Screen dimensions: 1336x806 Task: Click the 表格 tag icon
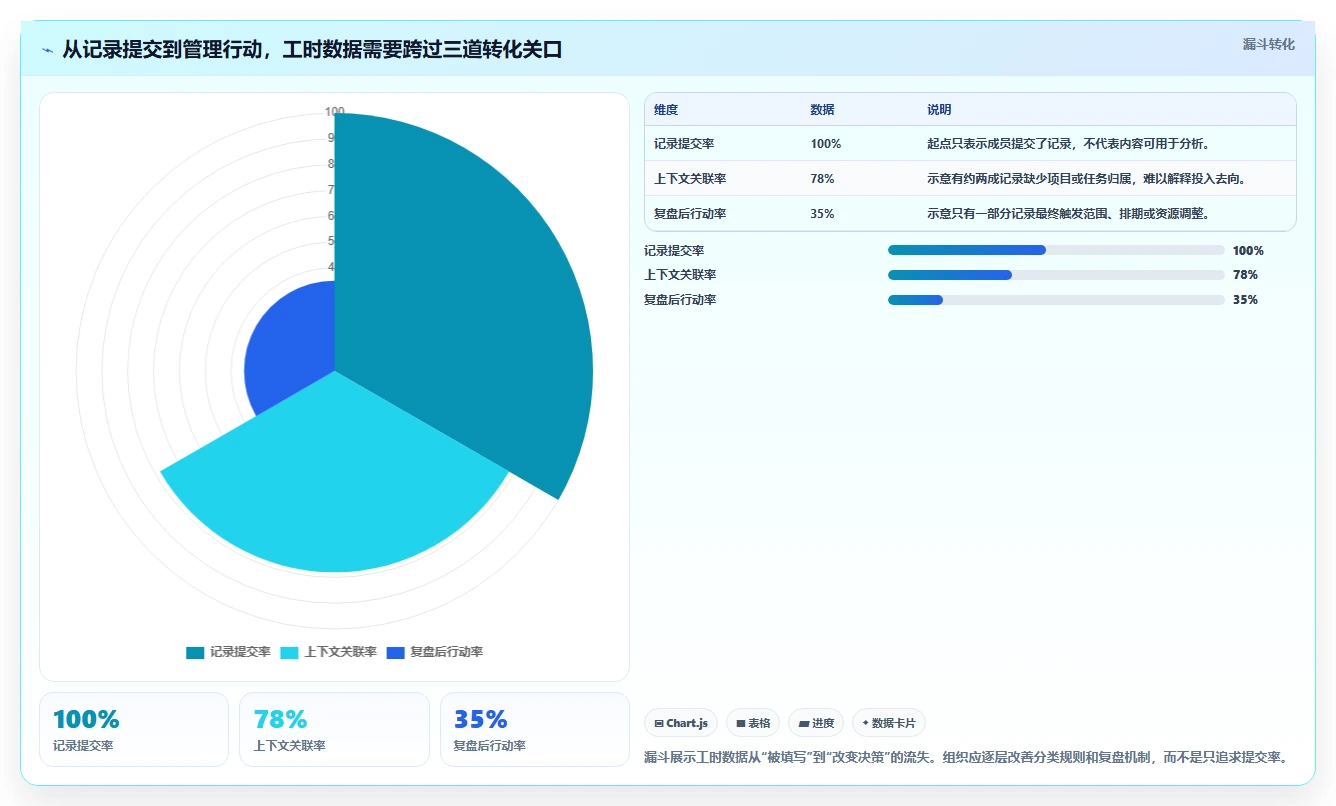[x=741, y=723]
